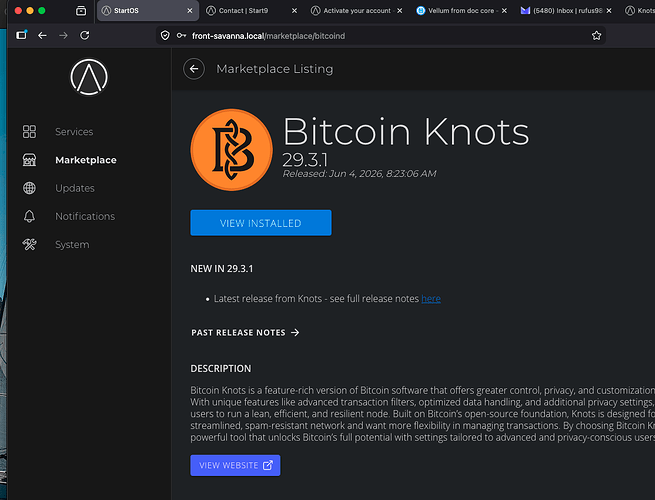Viewport: 655px width, 500px height.
Task: Switch to the Contact | Start9 tab
Action: pos(251,11)
